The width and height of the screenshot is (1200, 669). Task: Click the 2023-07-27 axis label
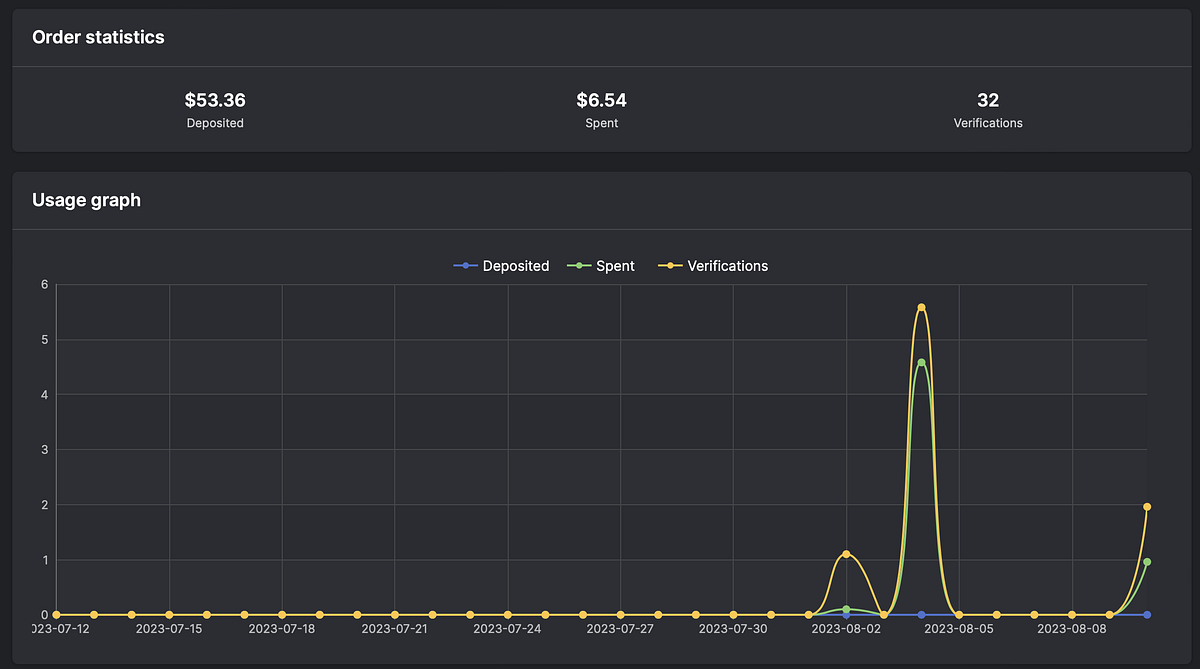[x=620, y=629]
